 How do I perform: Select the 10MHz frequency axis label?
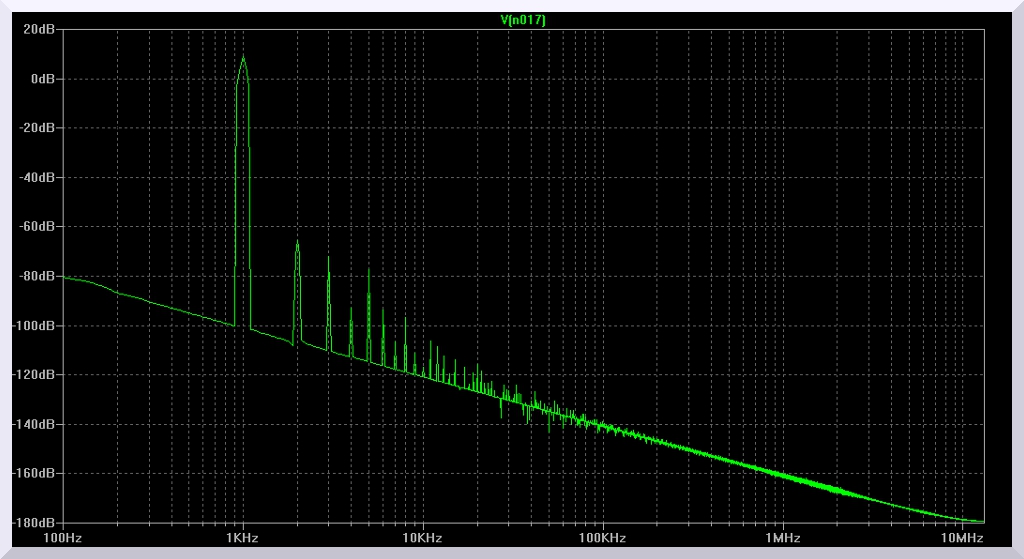point(961,538)
